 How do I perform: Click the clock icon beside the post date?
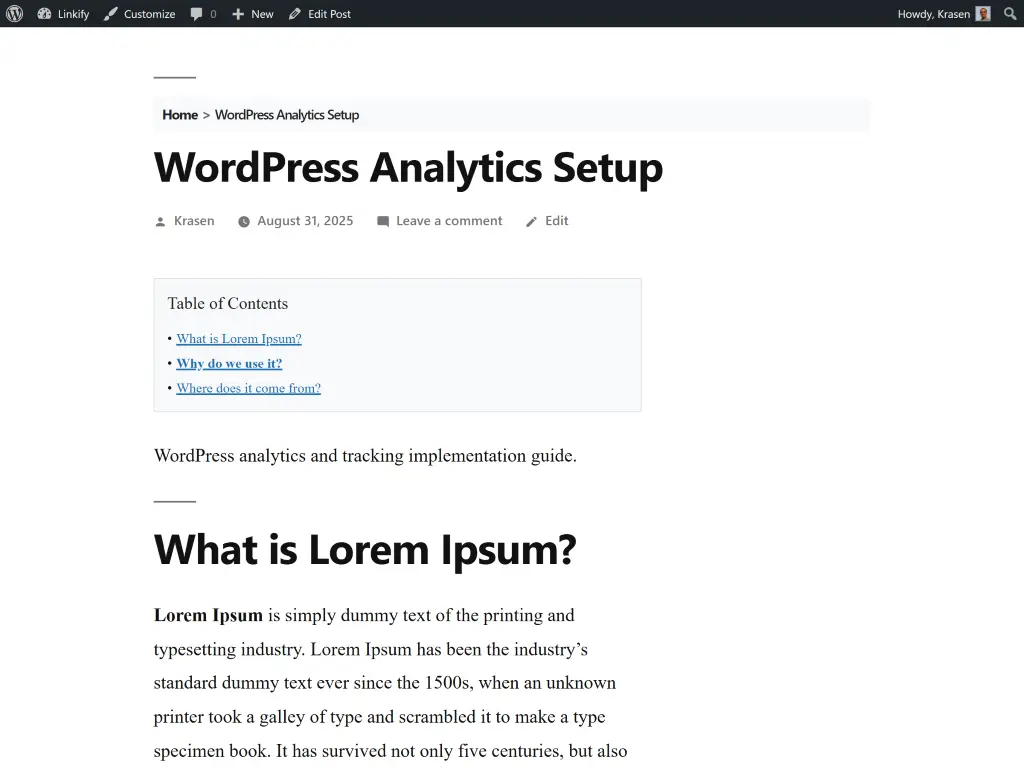tap(243, 221)
